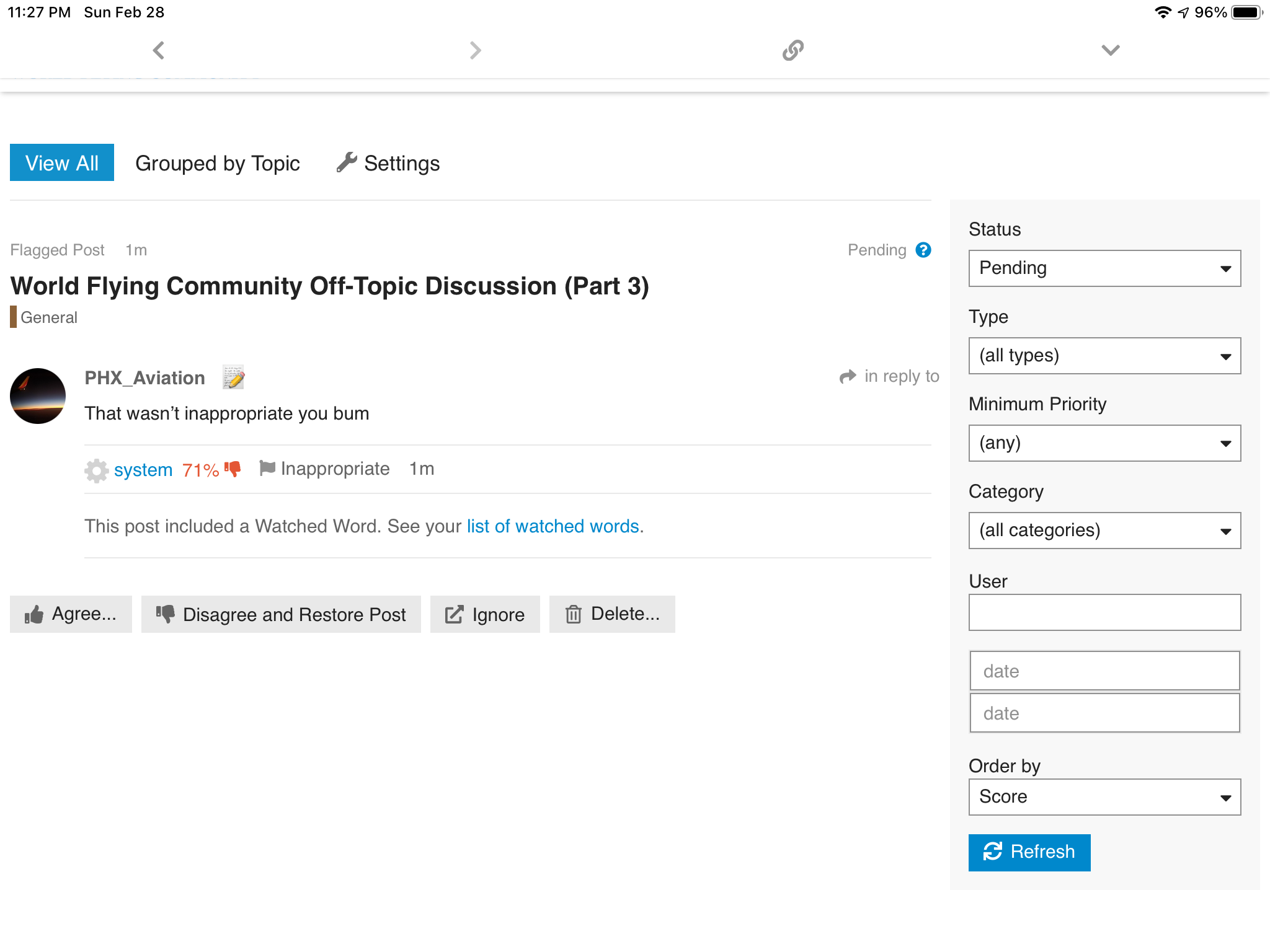Image resolution: width=1270 pixels, height=952 pixels.
Task: Open the Status dropdown showing Pending
Action: [1104, 268]
